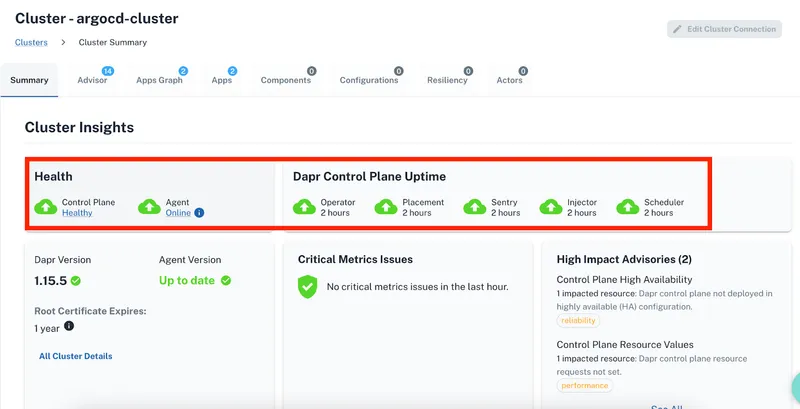Click the green shield icon in Critical Metrics

308,287
